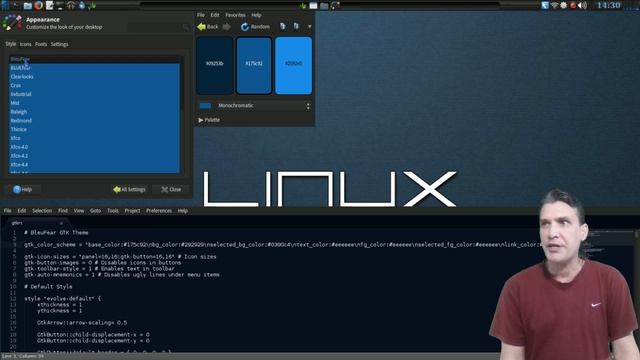This screenshot has width=640, height=360.
Task: Open the editor's Goto menu
Action: (x=96, y=211)
